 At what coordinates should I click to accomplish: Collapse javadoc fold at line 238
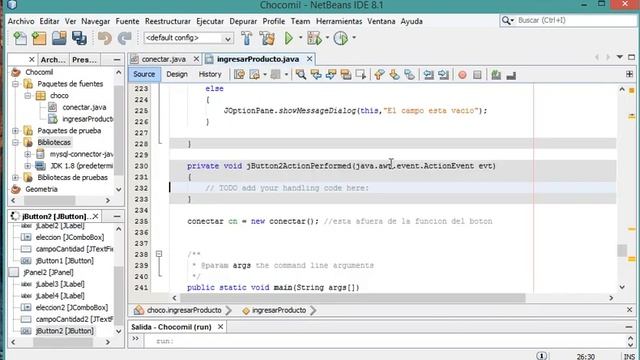[159, 254]
